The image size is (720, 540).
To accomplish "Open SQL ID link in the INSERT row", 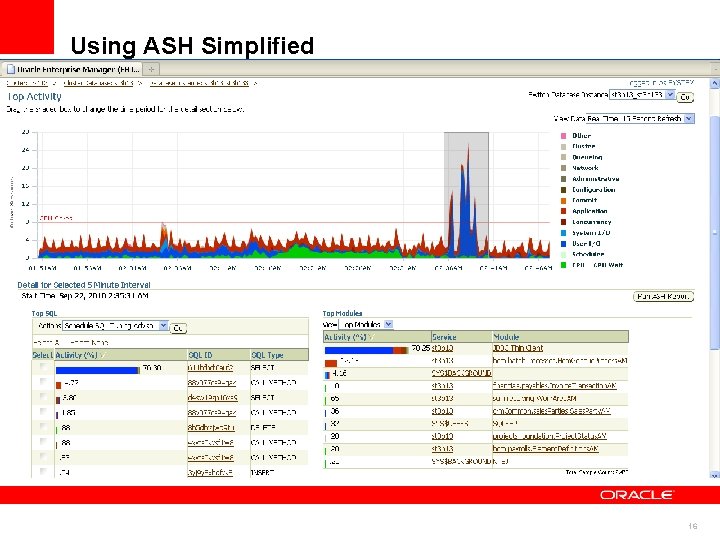I will tap(210, 472).
